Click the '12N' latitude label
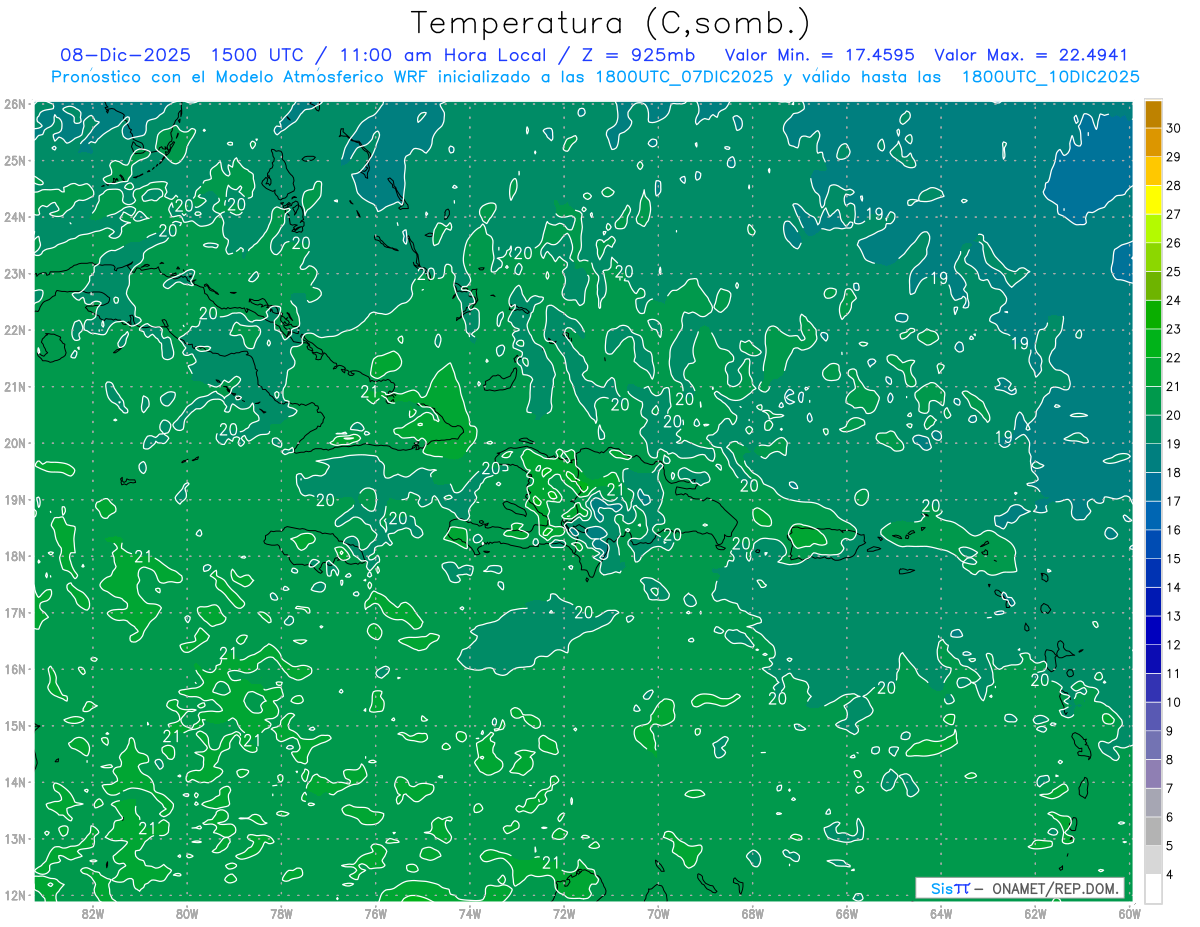The image size is (1200, 927). pos(15,895)
